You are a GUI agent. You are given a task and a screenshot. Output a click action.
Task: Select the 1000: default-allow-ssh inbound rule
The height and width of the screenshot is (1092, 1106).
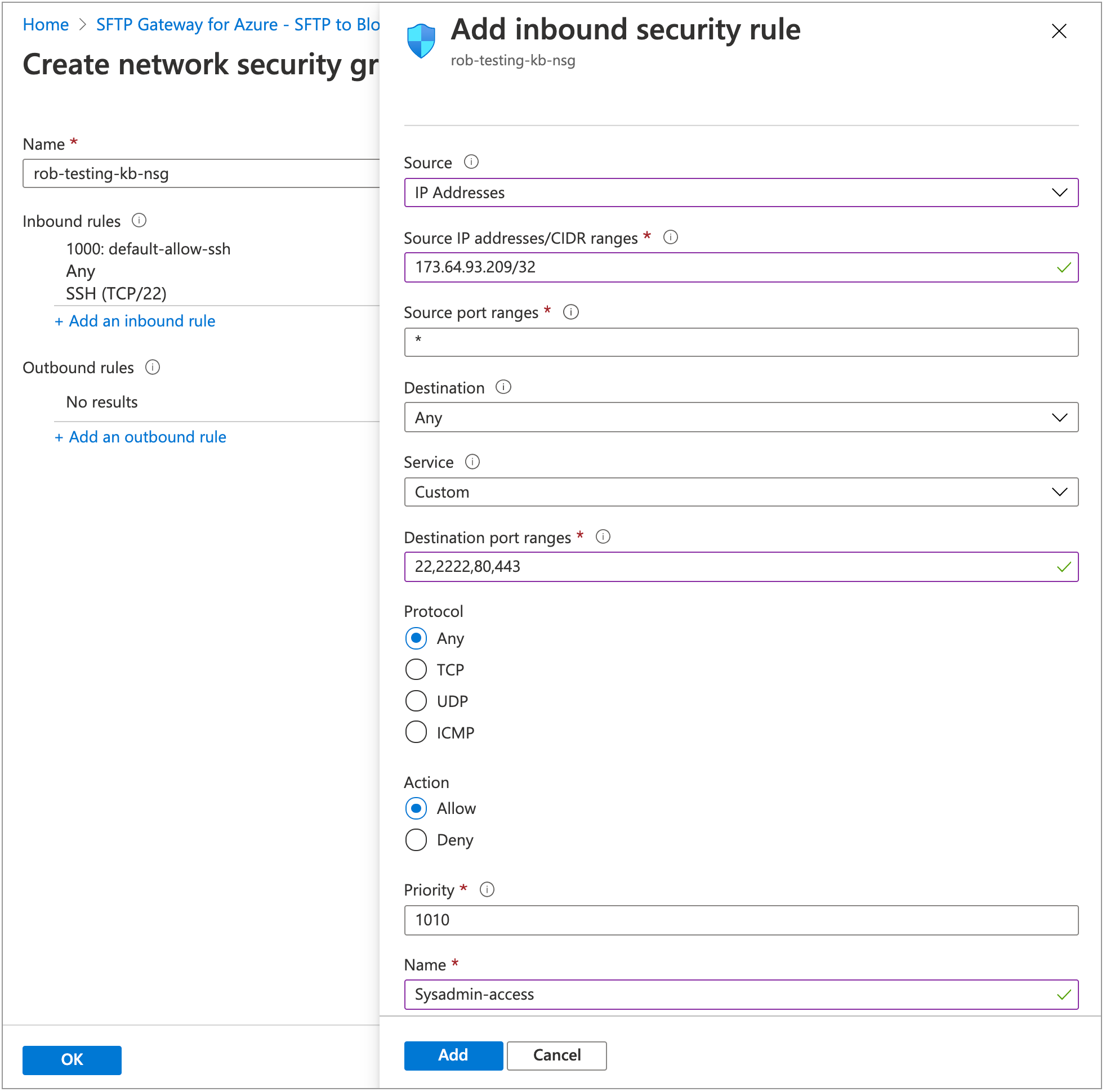pos(148,249)
